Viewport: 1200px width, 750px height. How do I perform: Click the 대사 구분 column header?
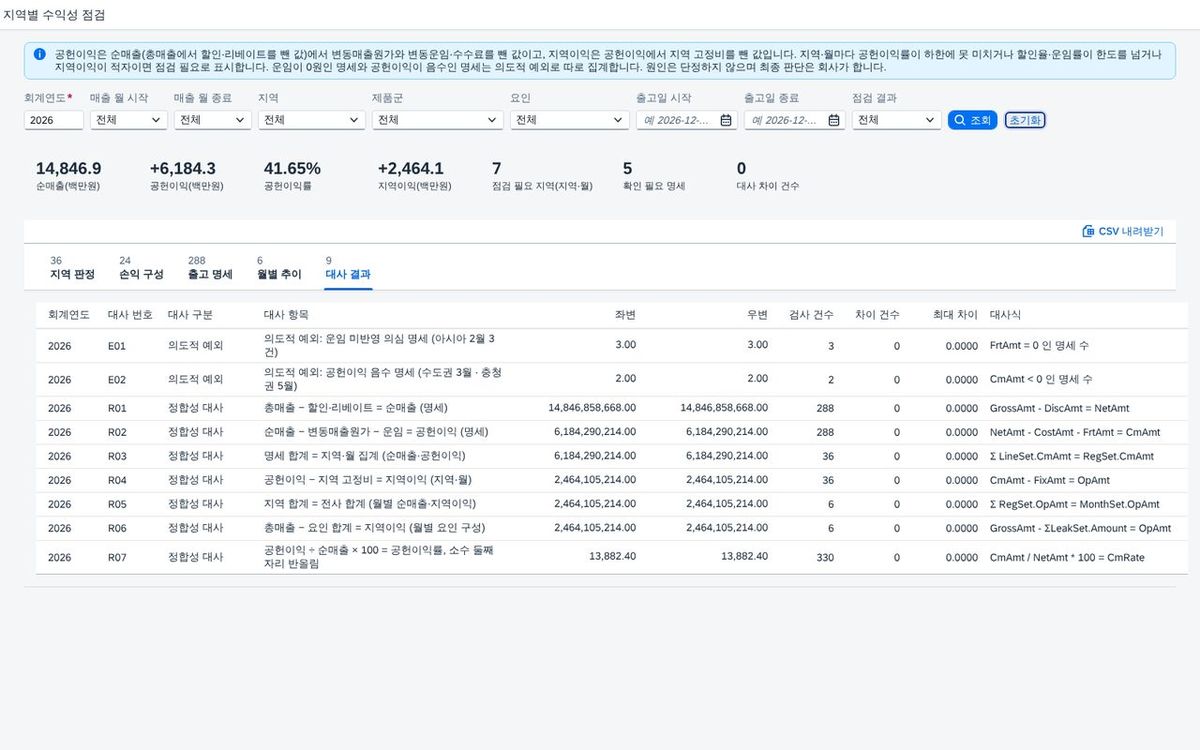[x=190, y=315]
